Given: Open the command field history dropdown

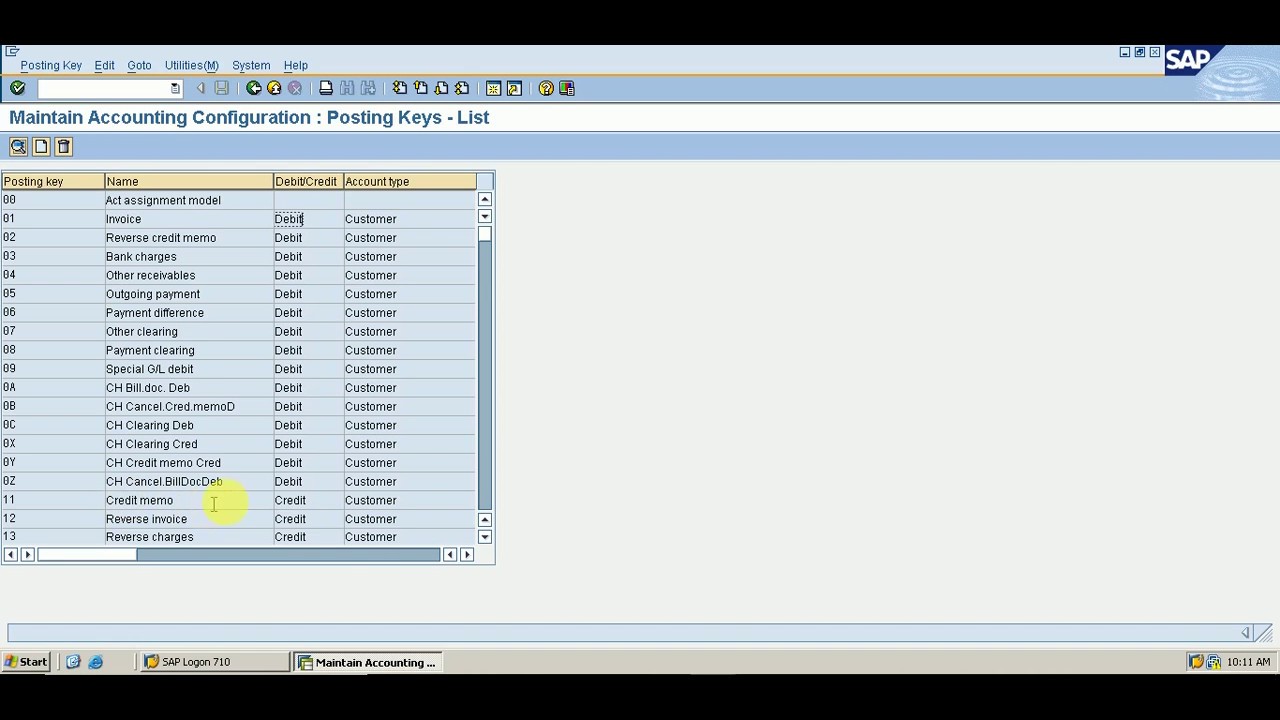Looking at the screenshot, I should click(175, 89).
